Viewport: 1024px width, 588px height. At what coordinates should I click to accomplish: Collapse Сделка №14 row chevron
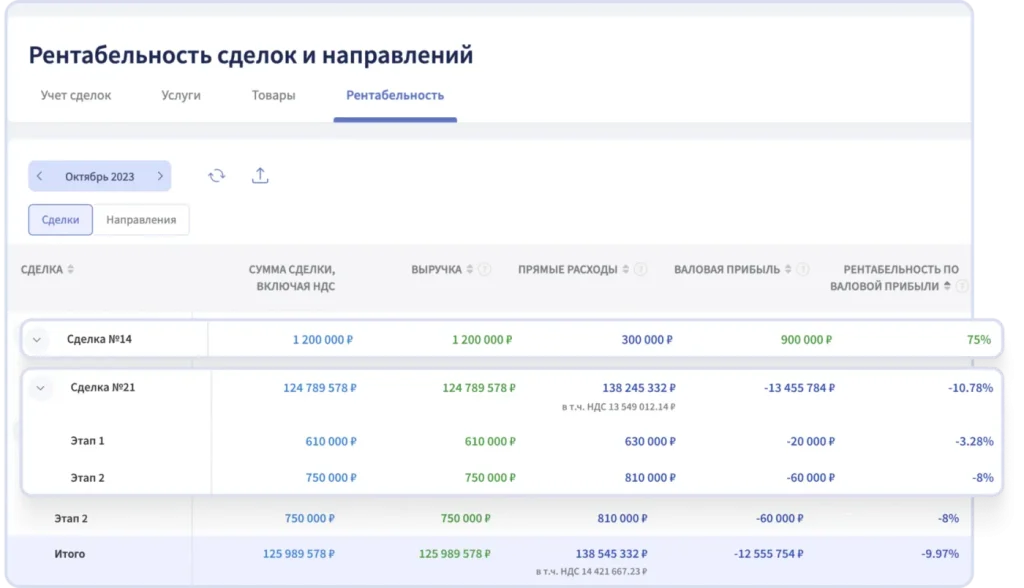(x=37, y=340)
